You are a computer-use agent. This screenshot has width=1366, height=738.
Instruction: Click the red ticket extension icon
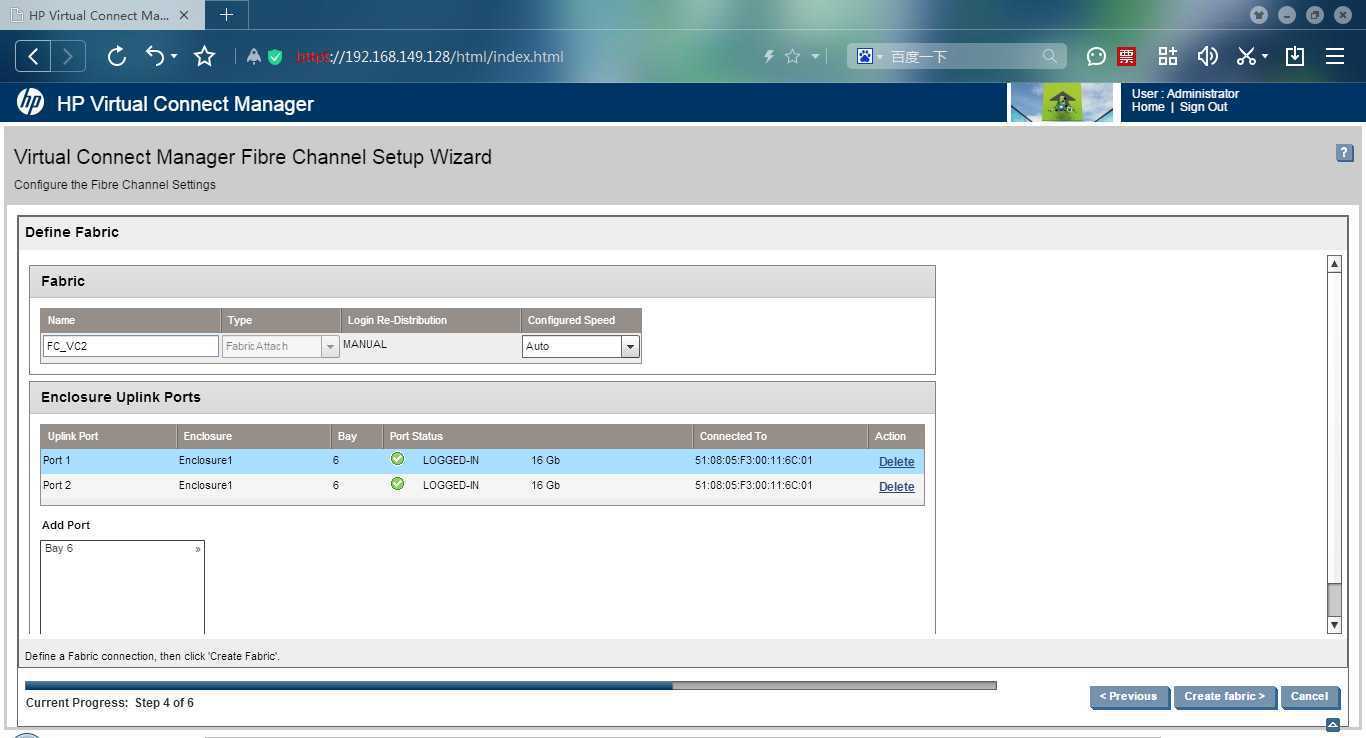coord(1127,57)
